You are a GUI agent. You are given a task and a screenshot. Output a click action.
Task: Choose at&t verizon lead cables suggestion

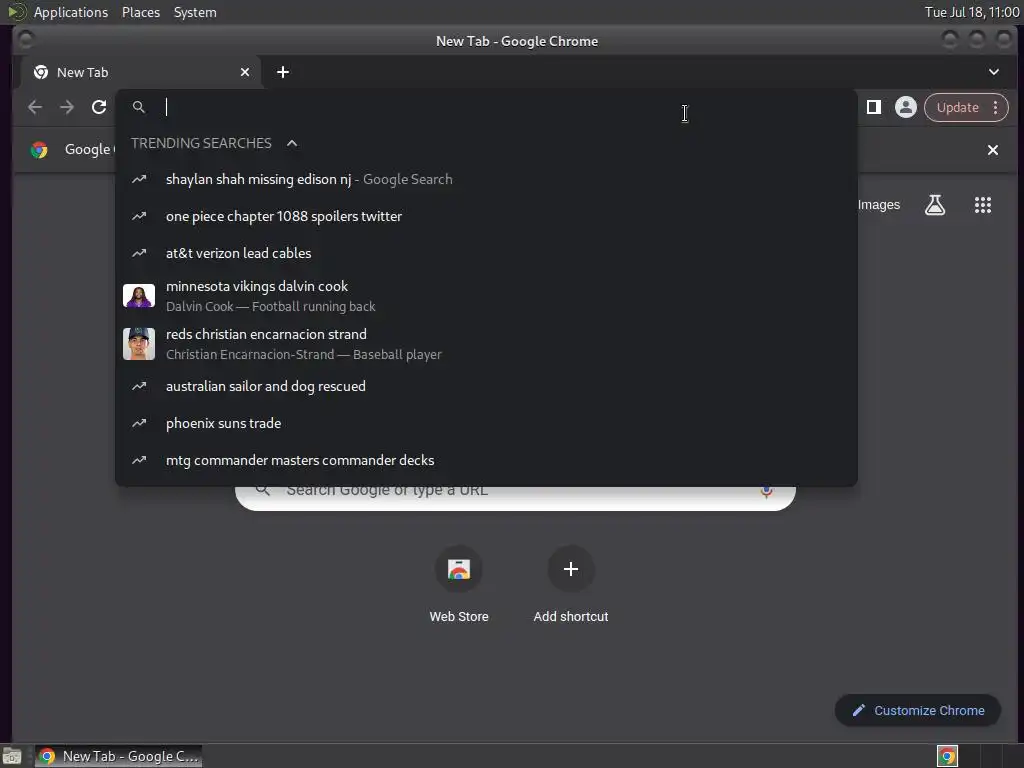[486, 253]
